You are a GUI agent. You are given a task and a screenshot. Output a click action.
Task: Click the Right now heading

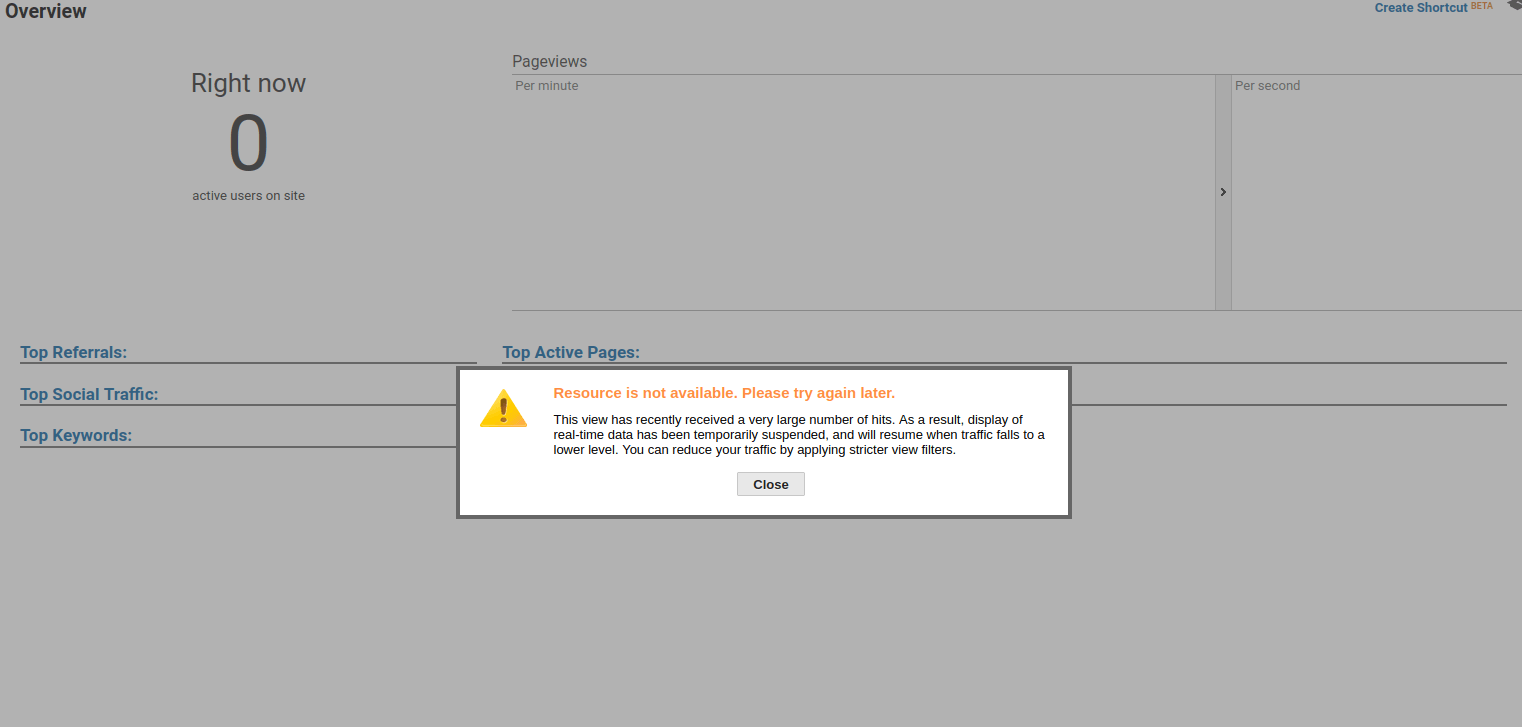pos(249,83)
